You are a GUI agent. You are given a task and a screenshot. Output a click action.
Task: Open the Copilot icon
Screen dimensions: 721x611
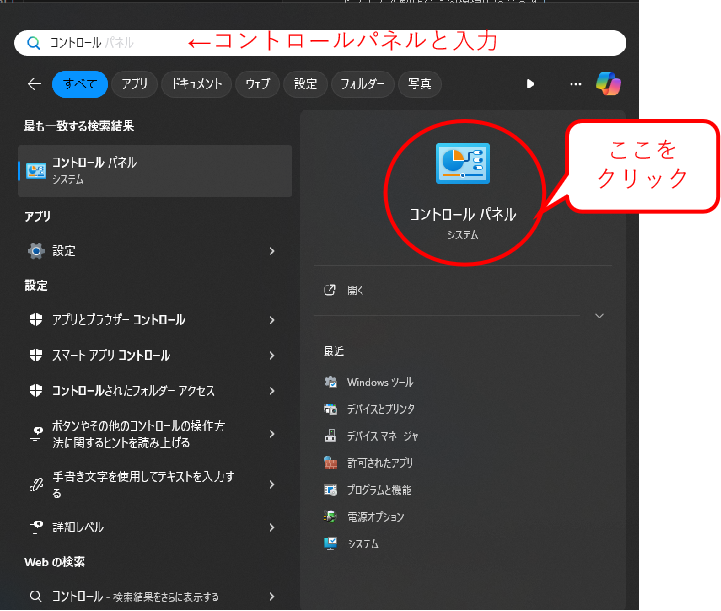(608, 84)
